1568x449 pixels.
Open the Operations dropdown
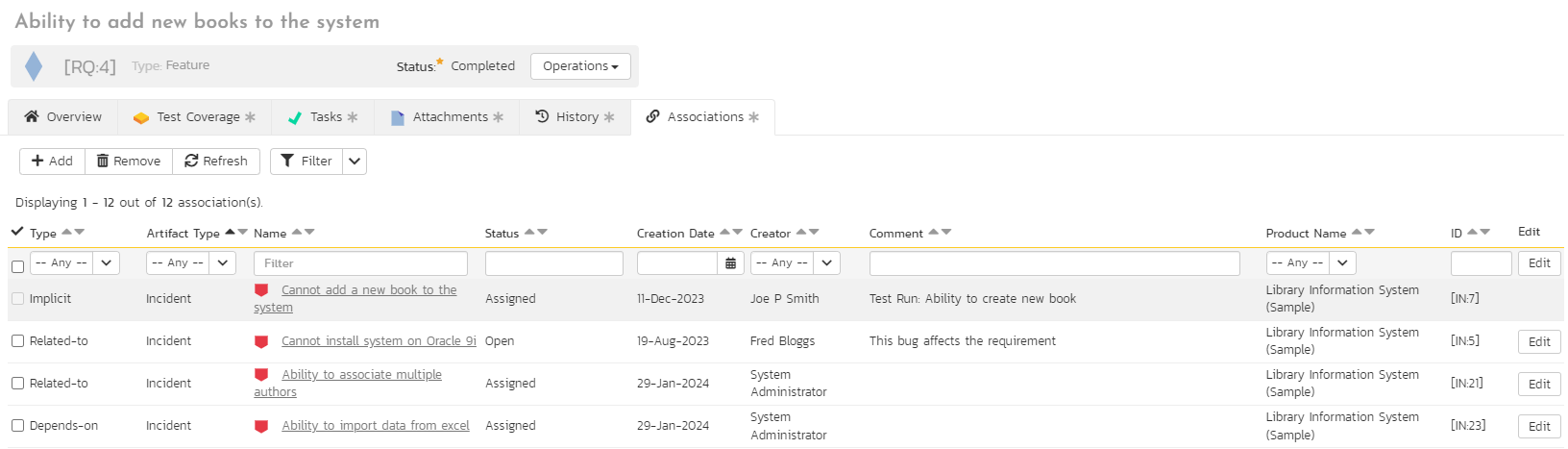tap(580, 66)
